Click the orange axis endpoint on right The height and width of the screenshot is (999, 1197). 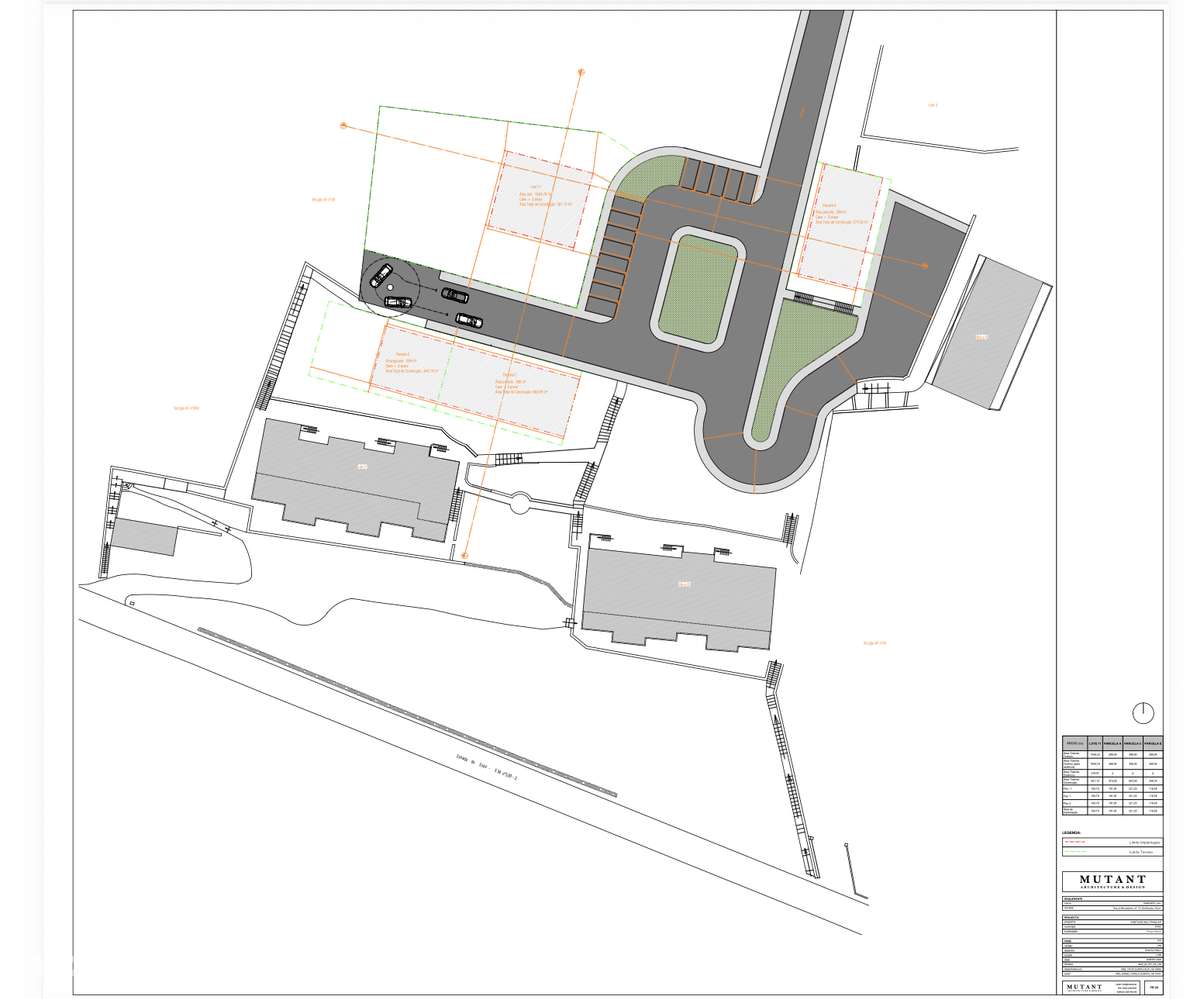tap(924, 266)
